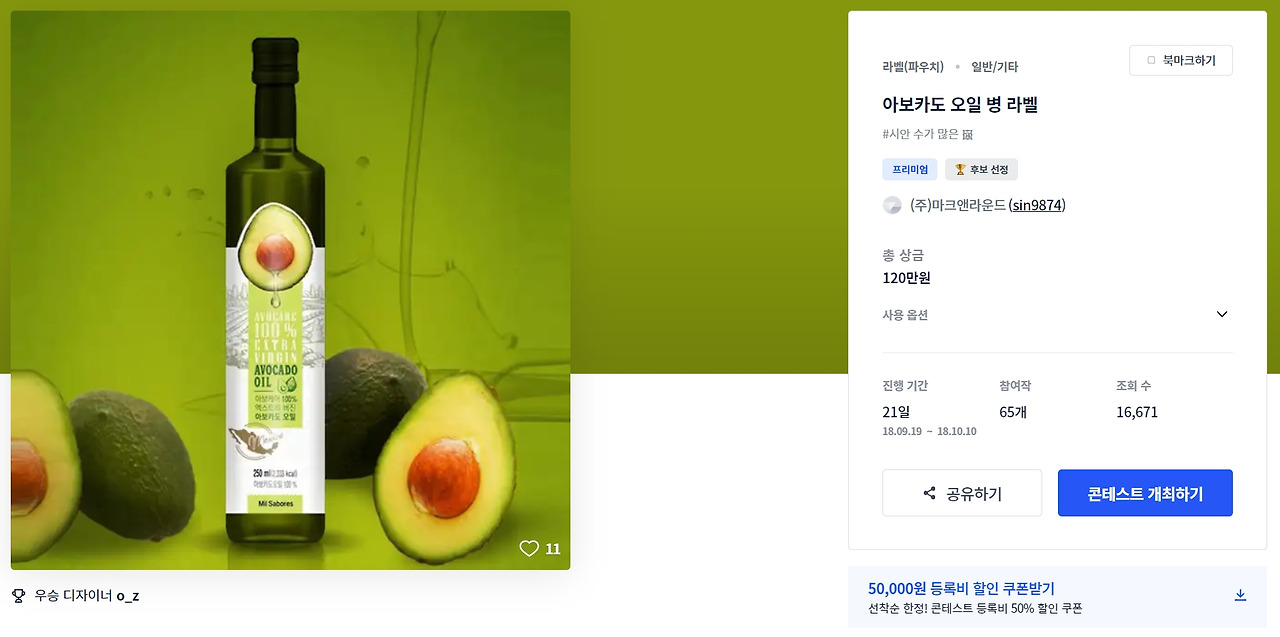1280x637 pixels.
Task: Click the (주)마크앤라운드 company name
Action: (x=958, y=205)
